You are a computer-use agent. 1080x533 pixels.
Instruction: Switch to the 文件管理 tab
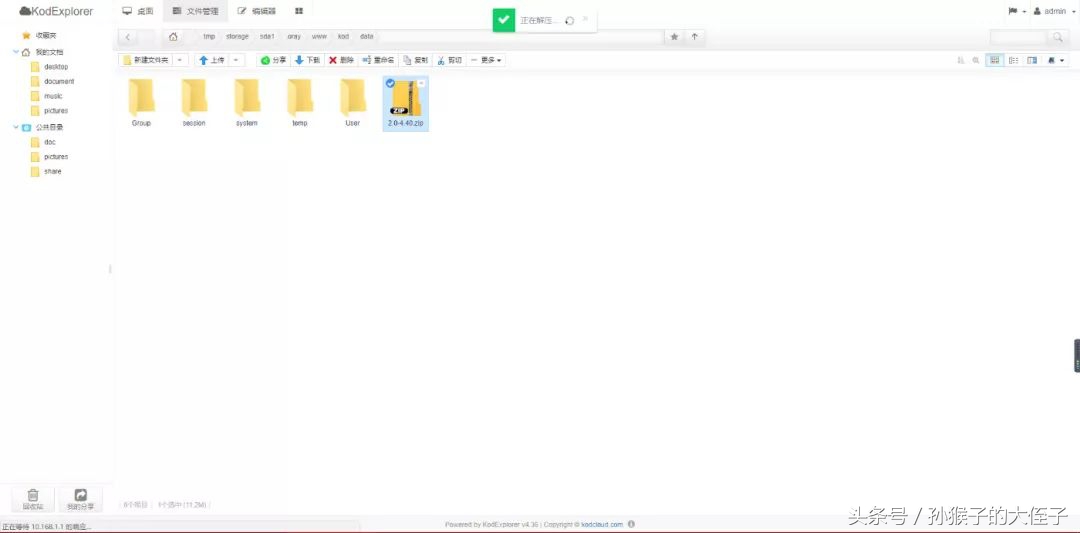click(196, 11)
